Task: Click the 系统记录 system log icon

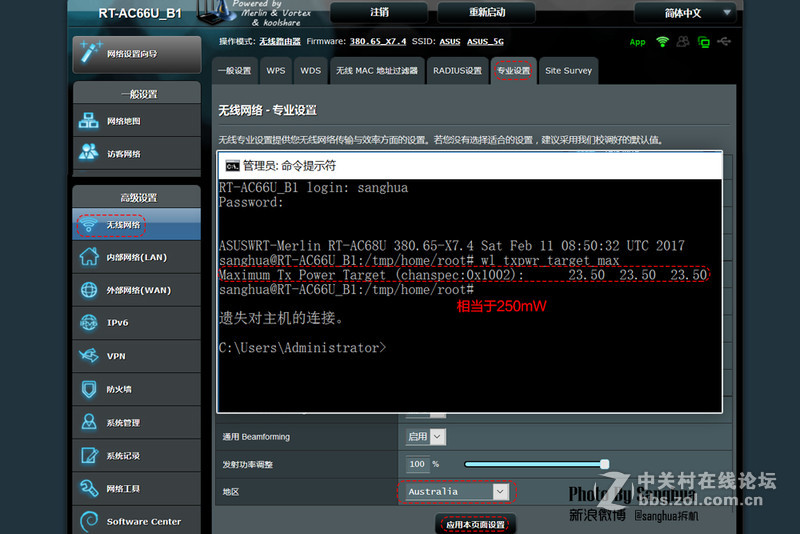Action: 89,455
